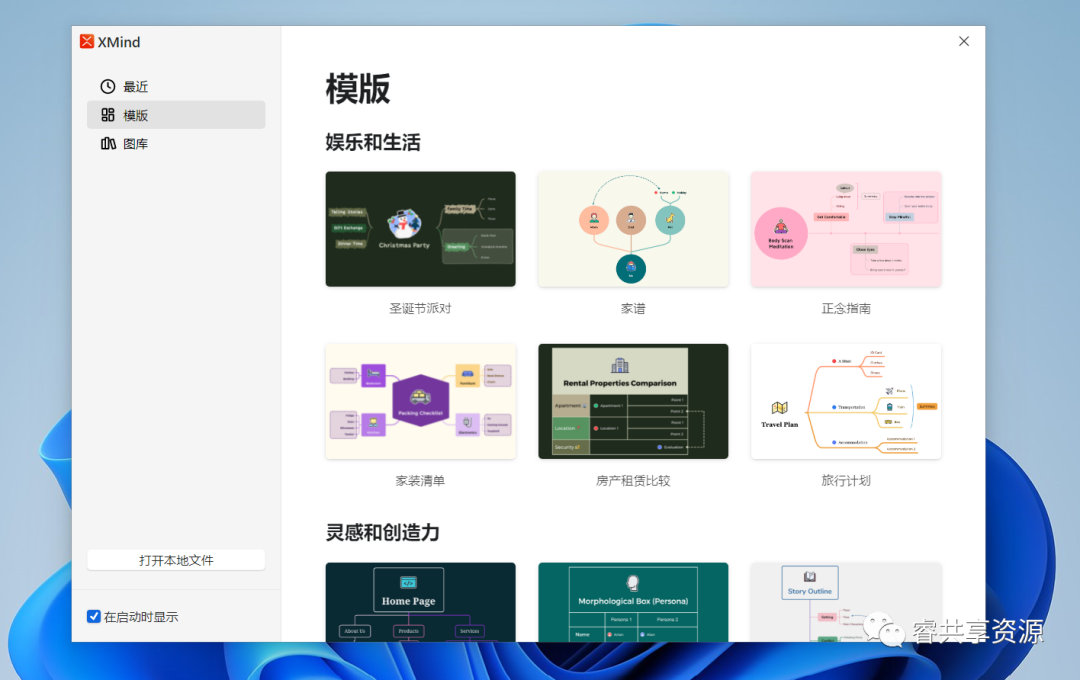The width and height of the screenshot is (1080, 680).
Task: Click the 打开本地文件 button
Action: pyautogui.click(x=176, y=560)
